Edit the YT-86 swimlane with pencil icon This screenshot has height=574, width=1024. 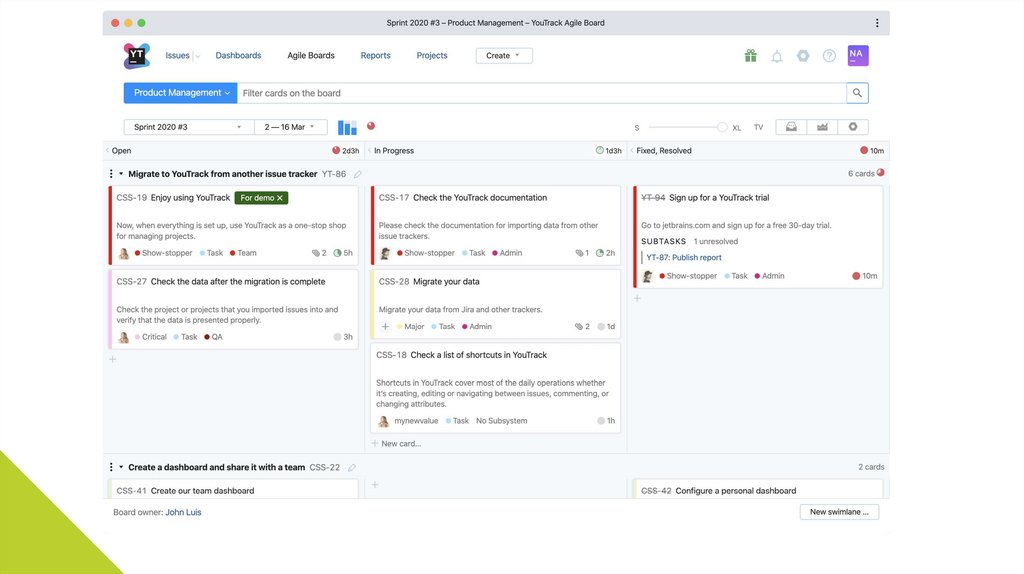click(x=358, y=174)
